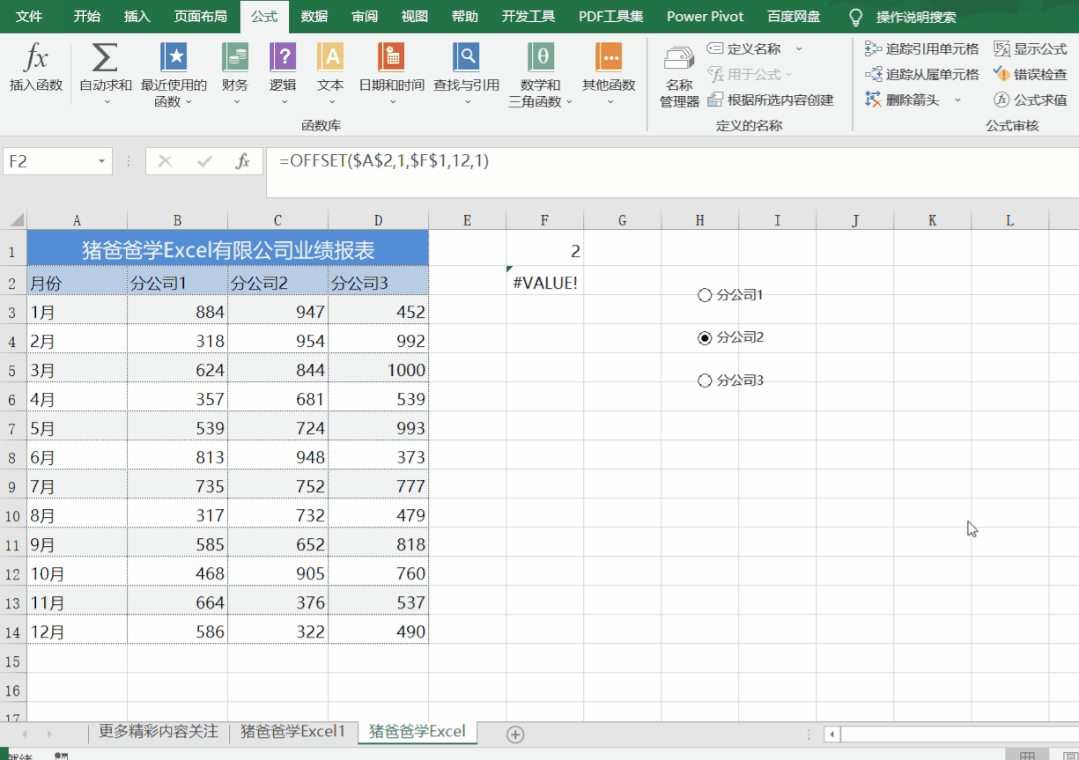Open the Financial (财务) functions icon
Viewport: 1079px width, 760px height.
pyautogui.click(x=235, y=58)
